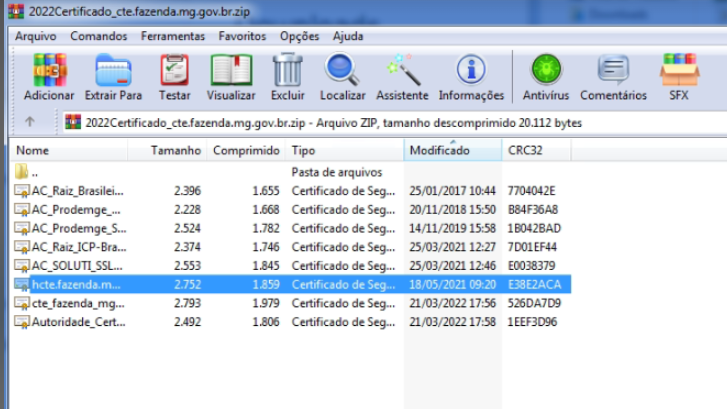
Task: Click the Extrair Para folder icon
Action: 113,70
